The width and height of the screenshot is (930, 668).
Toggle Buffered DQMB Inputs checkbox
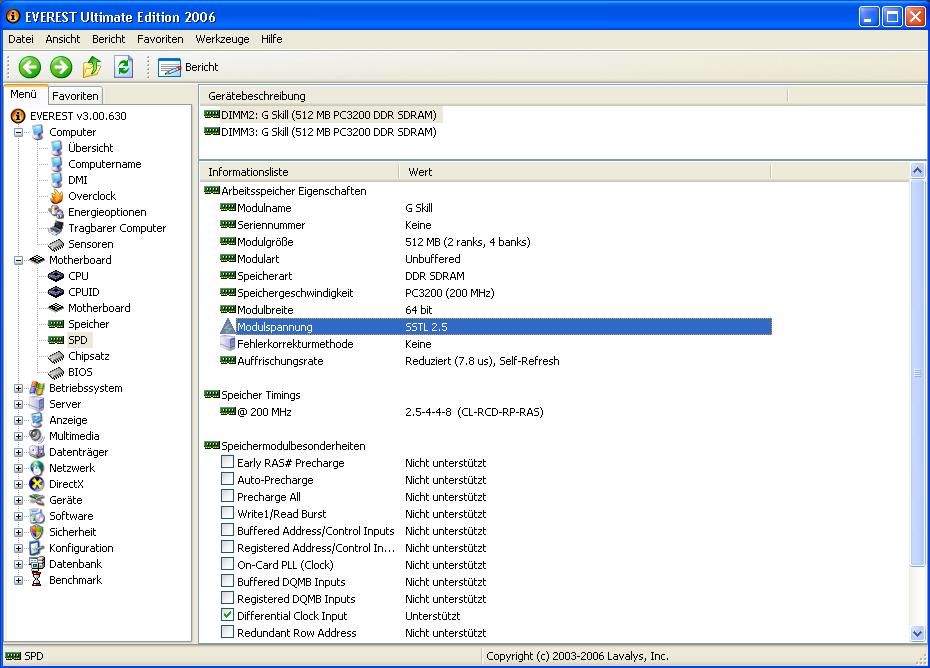[227, 580]
